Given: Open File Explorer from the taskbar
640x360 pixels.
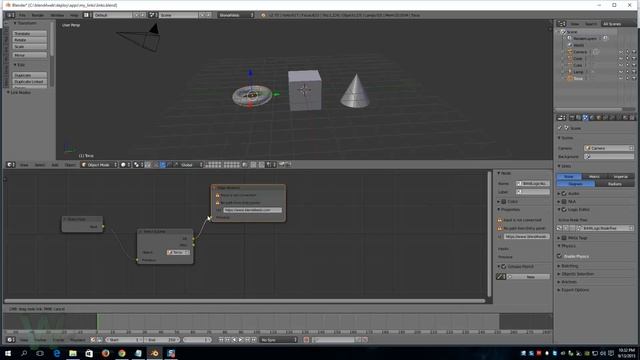Looking at the screenshot, I should click(73, 353).
